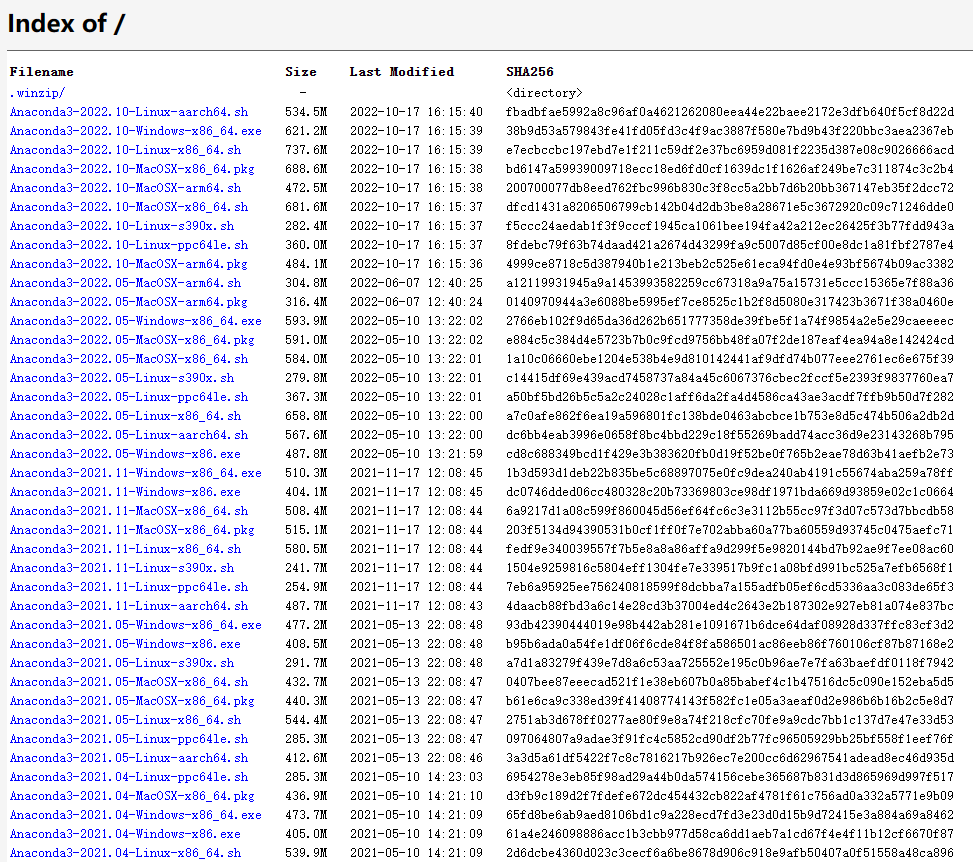This screenshot has width=973, height=862.
Task: Download Anaconda3-2021.11-Linux-aarch64.sh
Action: (x=128, y=606)
